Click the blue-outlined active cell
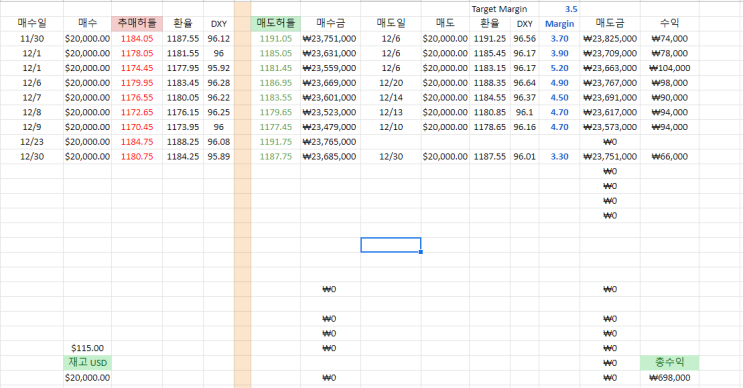The image size is (743, 388). point(391,244)
